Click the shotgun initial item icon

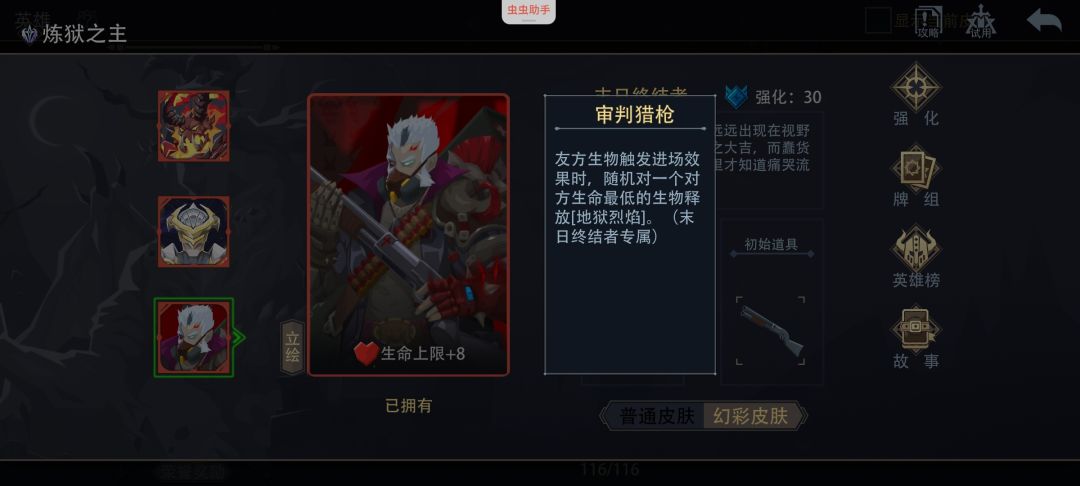point(771,330)
